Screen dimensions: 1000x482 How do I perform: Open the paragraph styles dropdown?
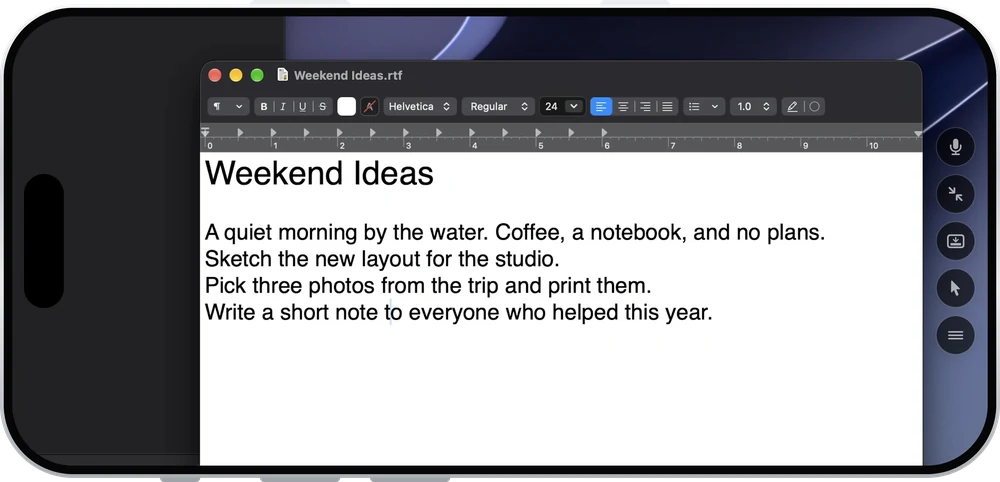coord(228,106)
